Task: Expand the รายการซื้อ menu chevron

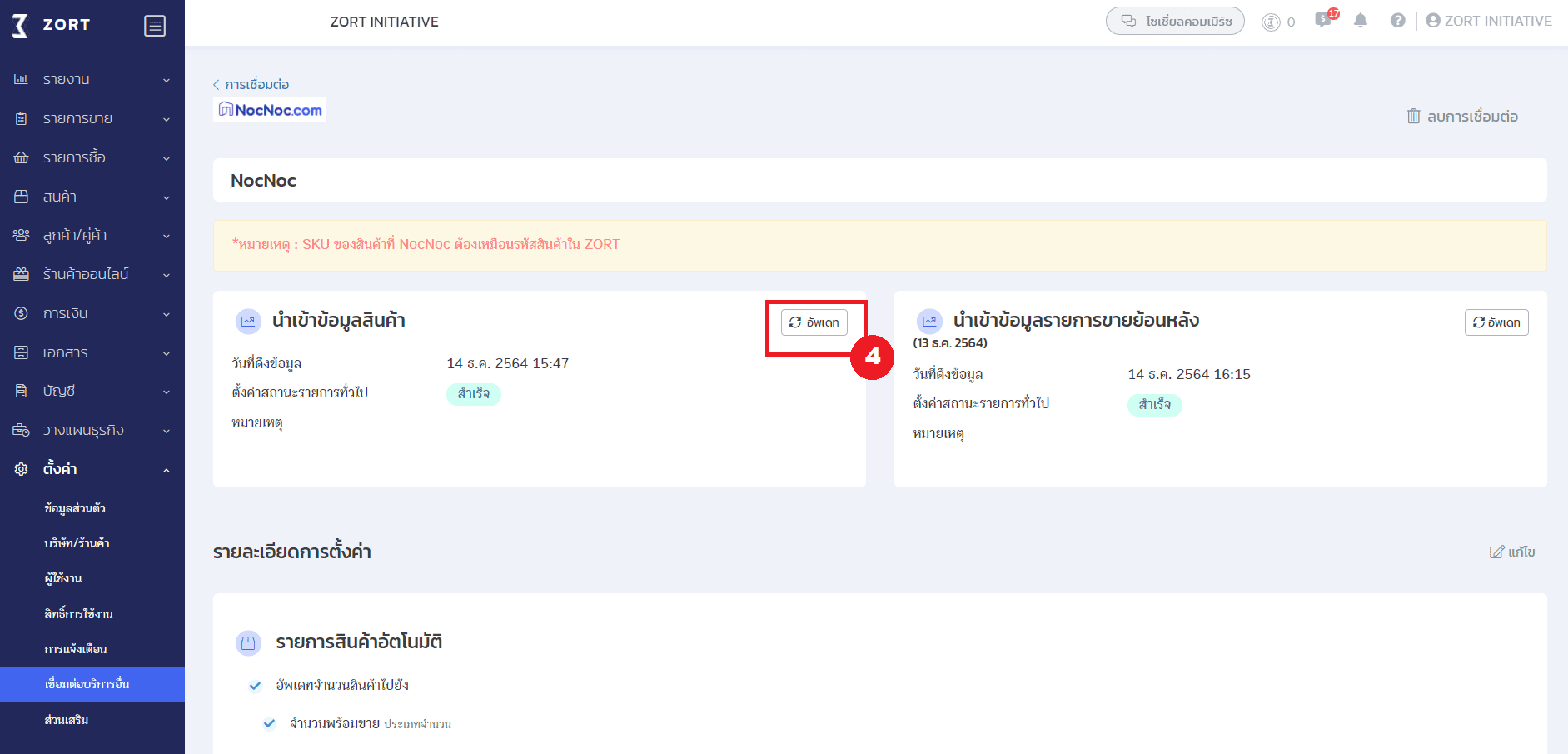Action: (167, 158)
